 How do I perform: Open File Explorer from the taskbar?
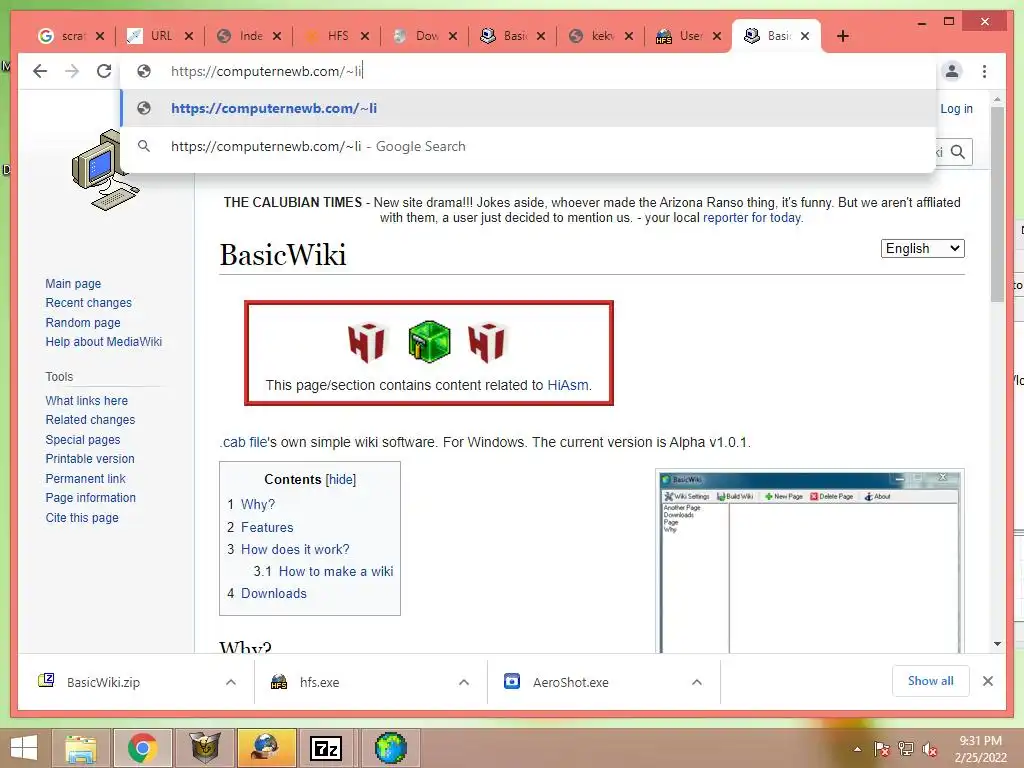[x=81, y=748]
